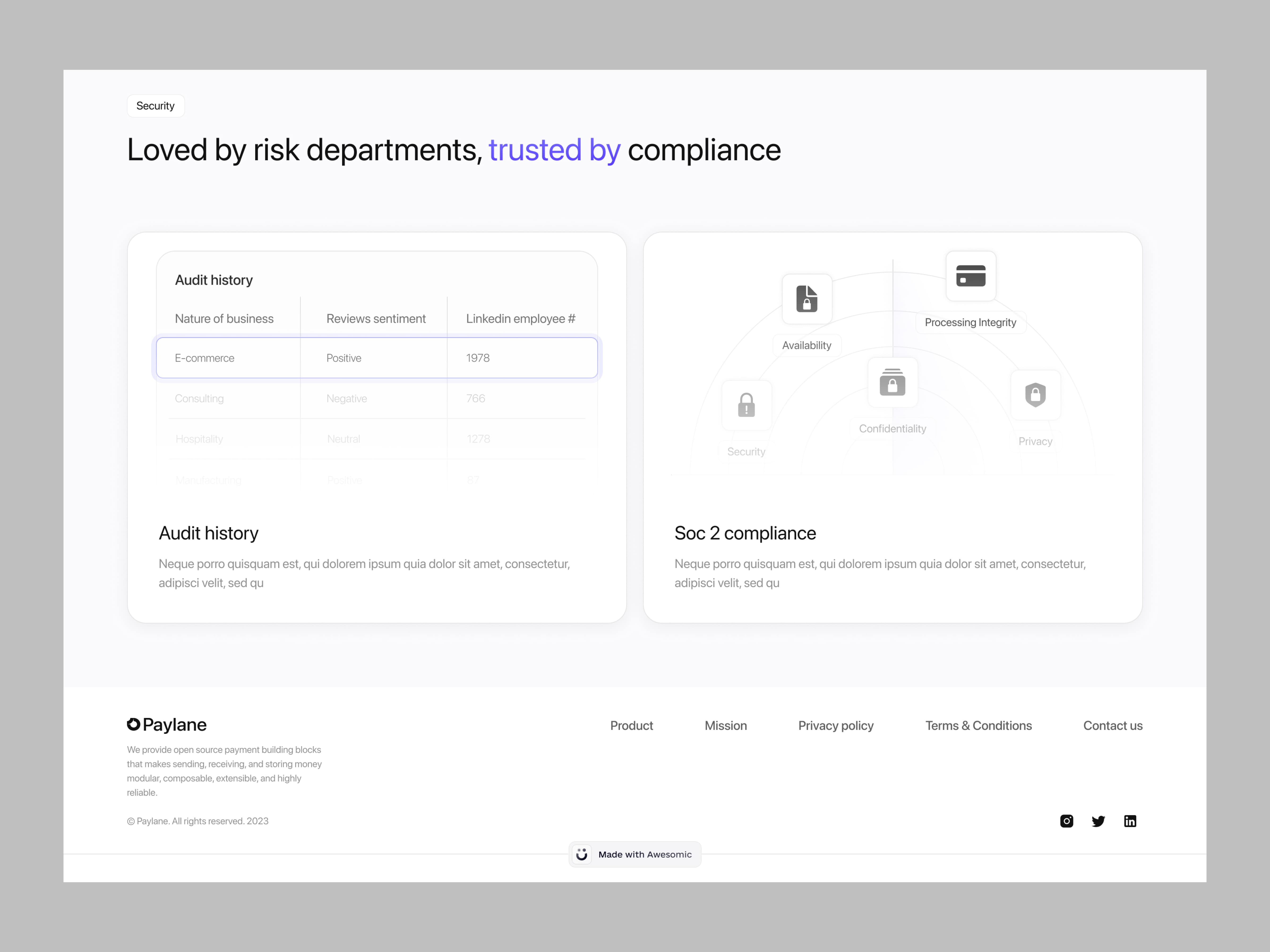This screenshot has height=952, width=1270.
Task: Open the Contact us link
Action: coord(1113,725)
